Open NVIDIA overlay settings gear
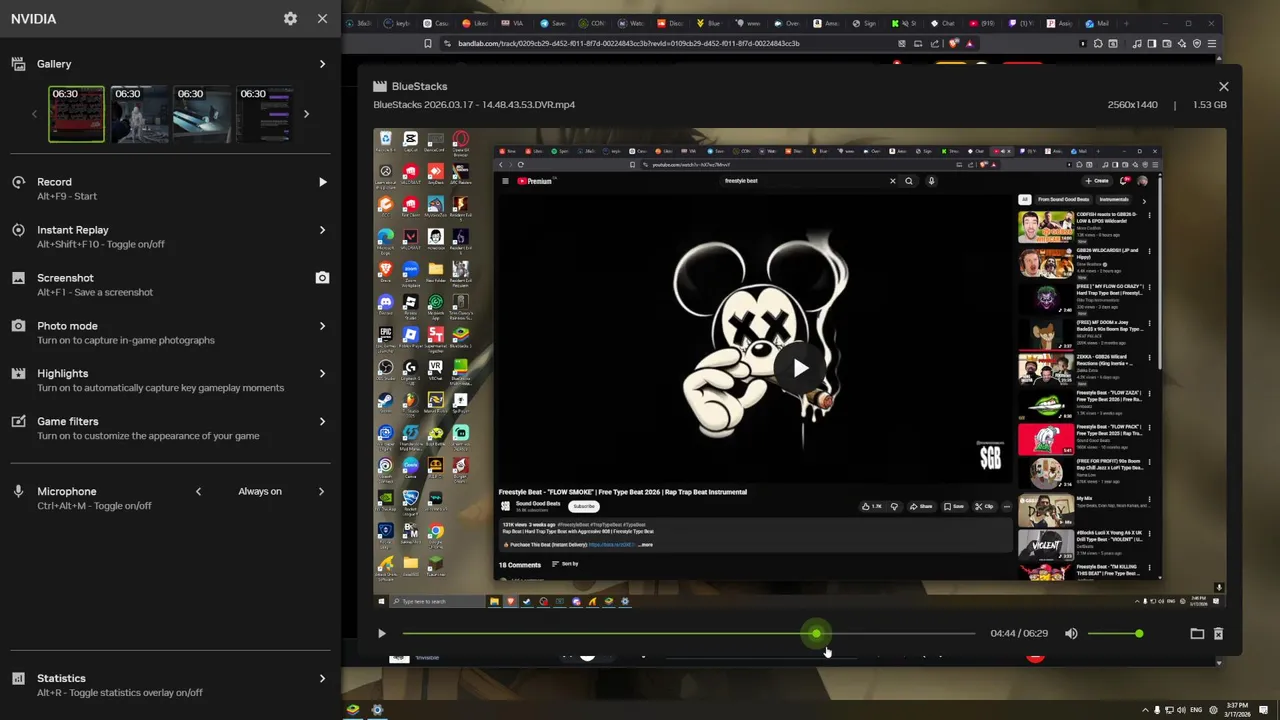 290,18
